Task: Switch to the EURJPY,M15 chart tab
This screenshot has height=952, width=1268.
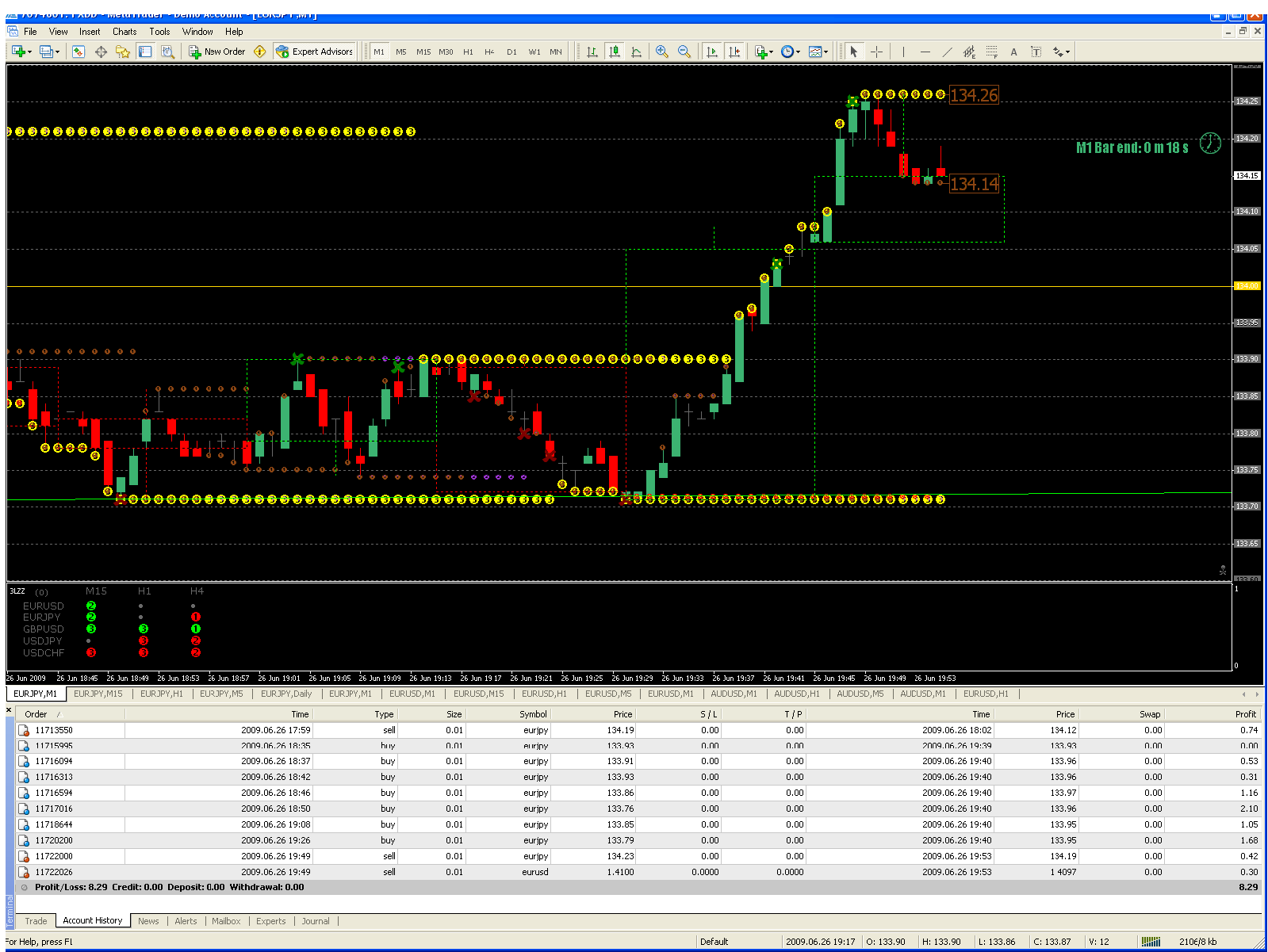Action: click(x=98, y=694)
